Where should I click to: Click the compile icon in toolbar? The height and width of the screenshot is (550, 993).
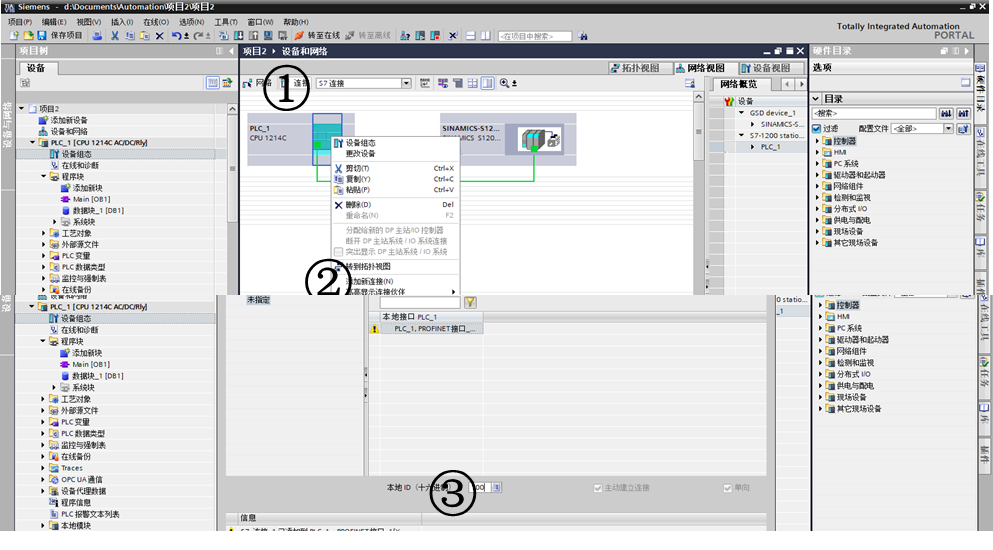coord(224,35)
